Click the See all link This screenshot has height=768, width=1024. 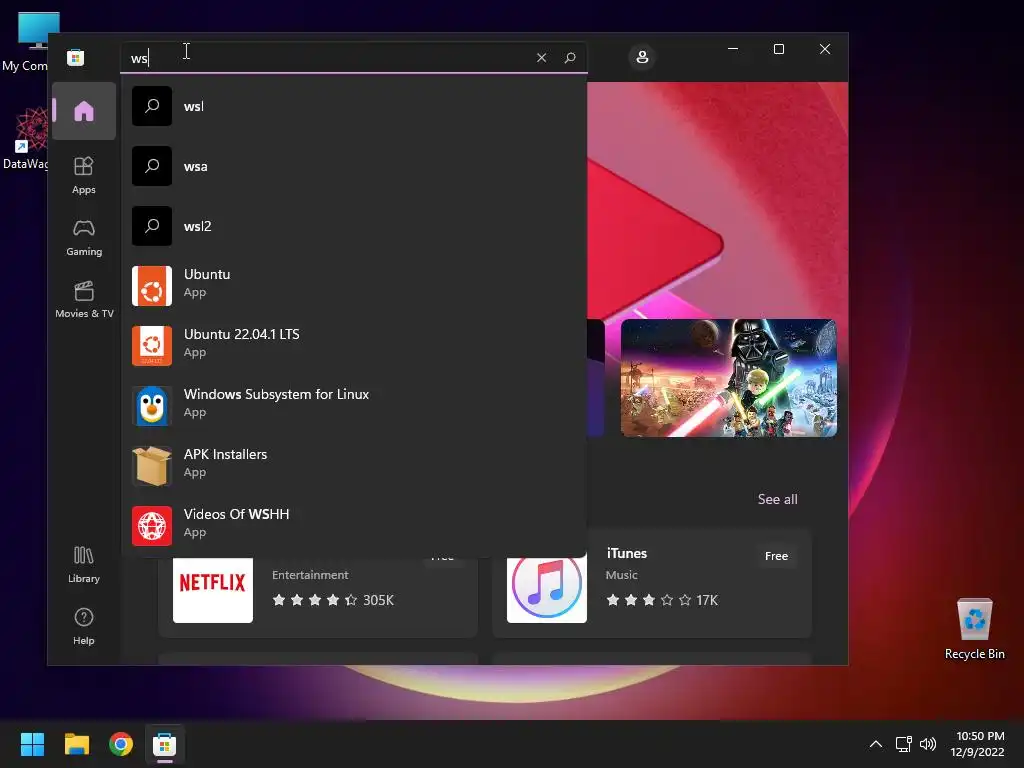[777, 499]
